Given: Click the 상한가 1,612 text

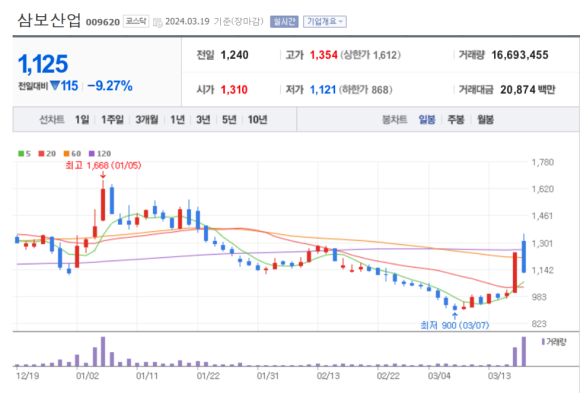Looking at the screenshot, I should tap(370, 55).
